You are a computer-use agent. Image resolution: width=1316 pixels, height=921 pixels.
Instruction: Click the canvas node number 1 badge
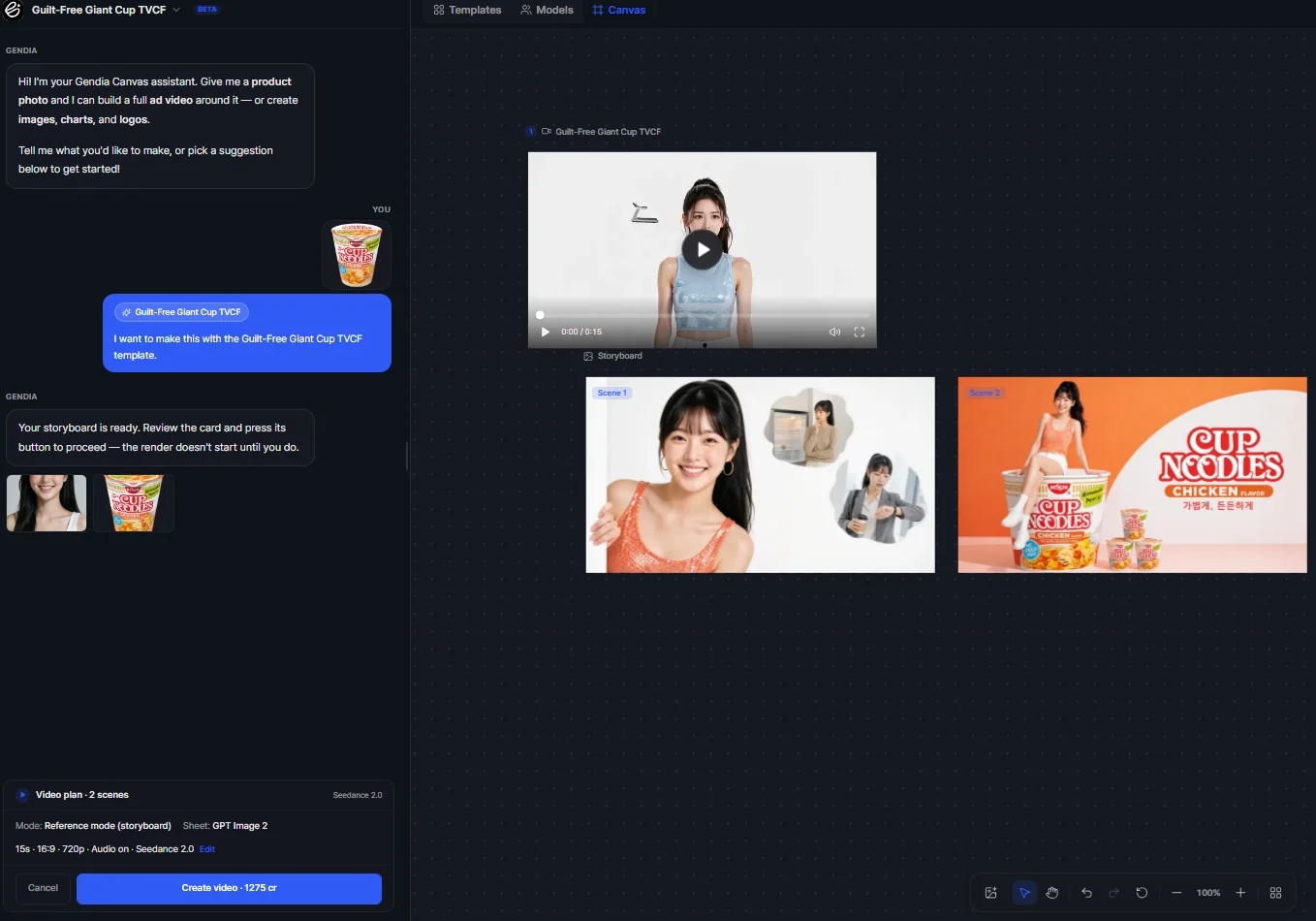tap(531, 131)
